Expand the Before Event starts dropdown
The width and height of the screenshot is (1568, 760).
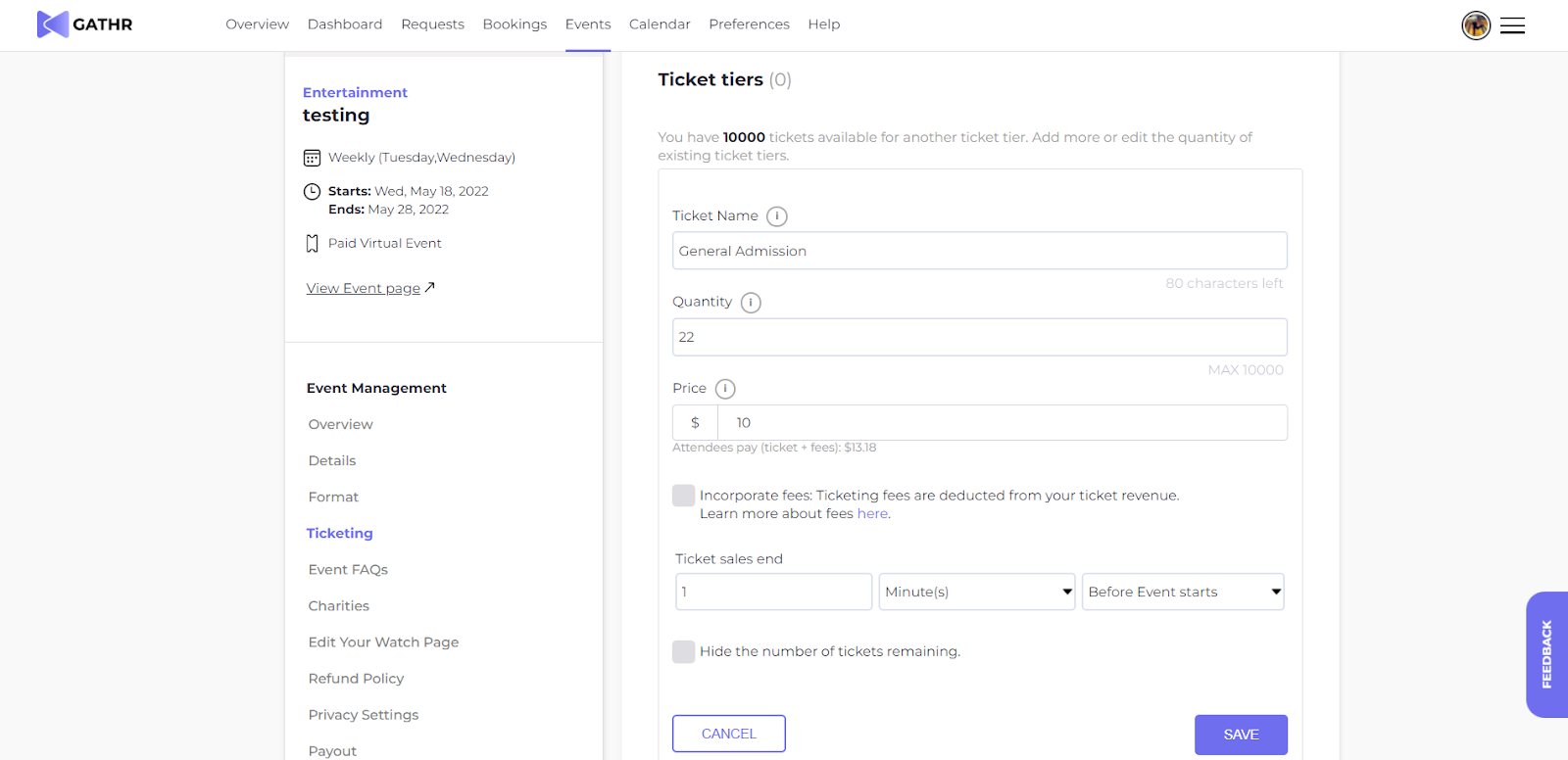coord(1182,592)
